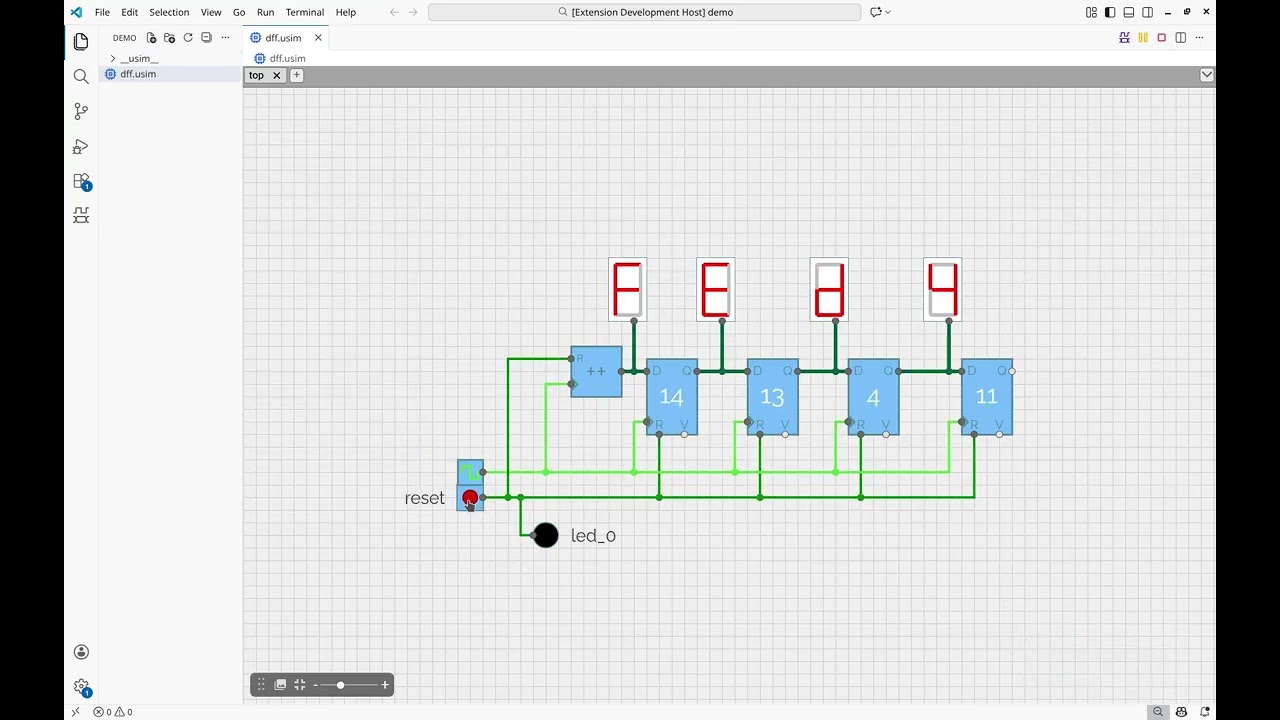1280x720 pixels.
Task: Close the dff.usim editor tab
Action: point(318,38)
